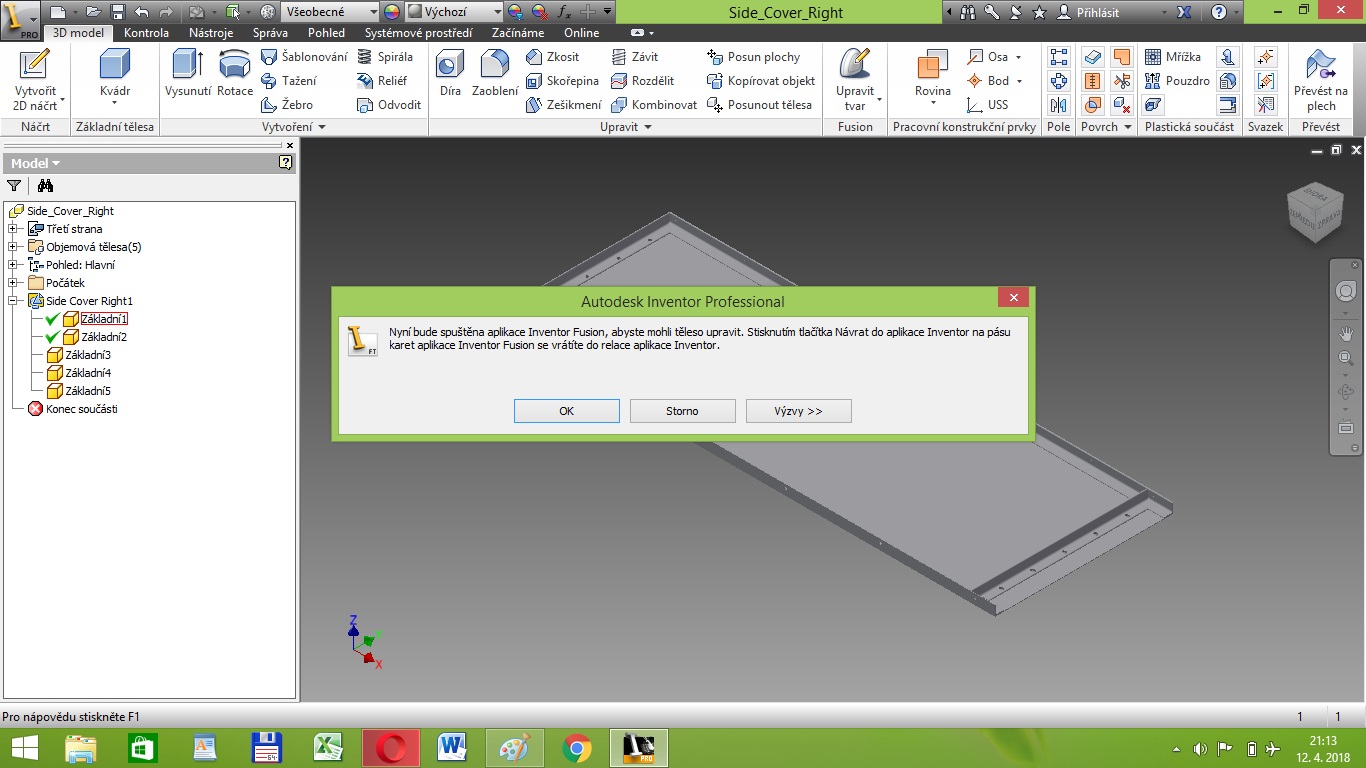Open the Osa axis dropdown arrow
Image resolution: width=1366 pixels, height=768 pixels.
(1018, 57)
